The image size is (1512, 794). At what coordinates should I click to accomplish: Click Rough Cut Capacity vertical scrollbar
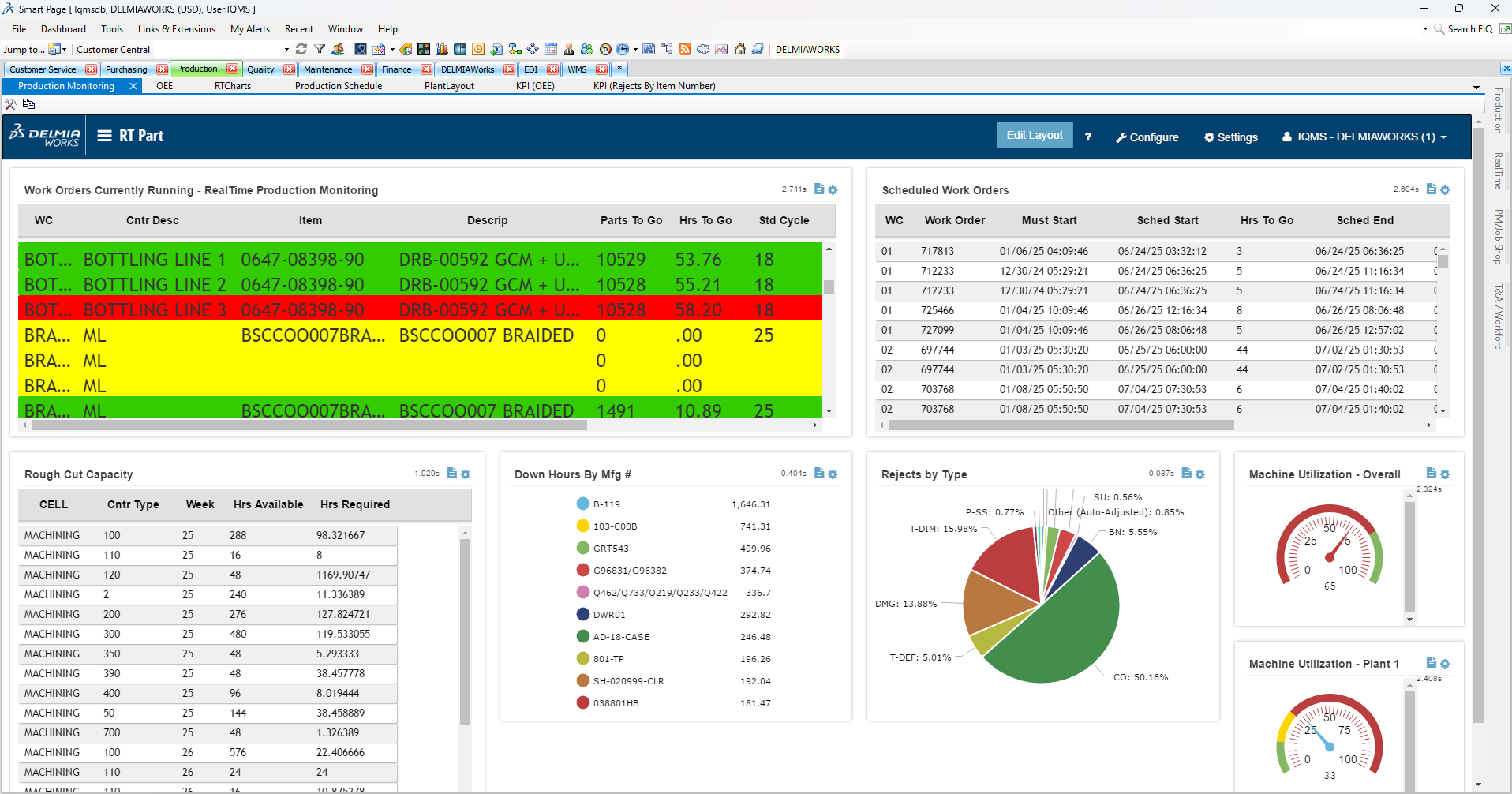(x=465, y=631)
